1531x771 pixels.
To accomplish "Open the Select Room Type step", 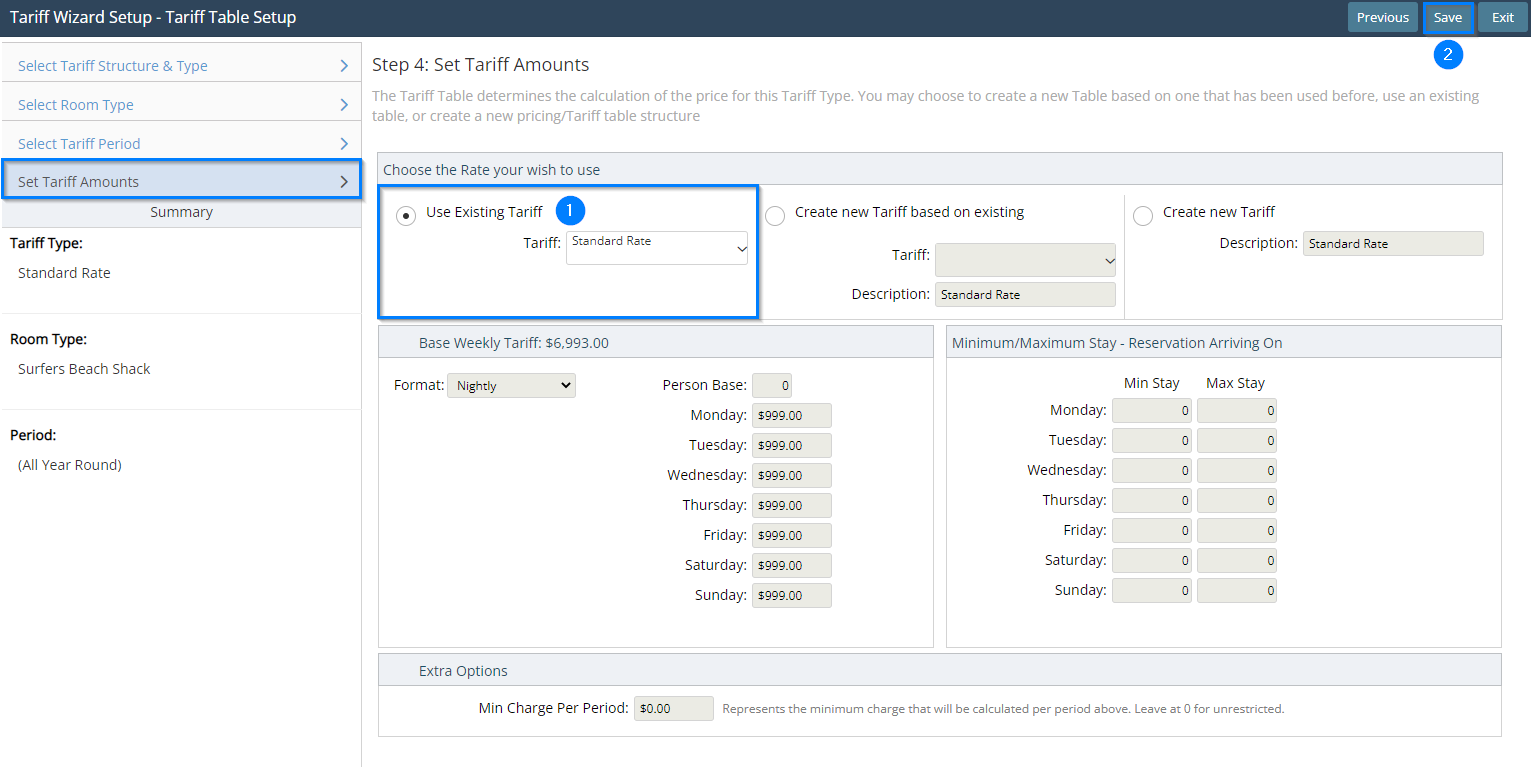I will [76, 105].
